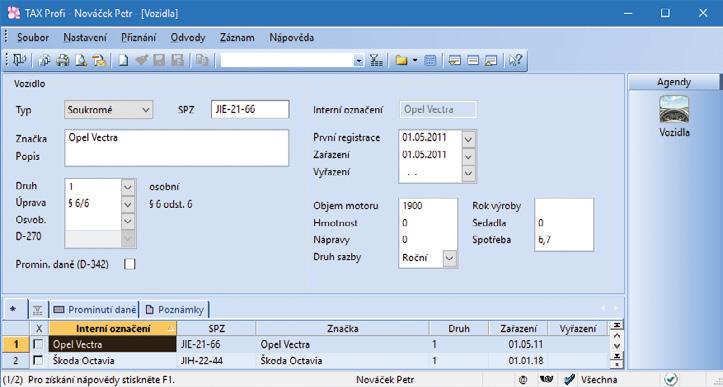Expand the Druh dropdown arrow
The height and width of the screenshot is (387, 723).
tap(128, 187)
